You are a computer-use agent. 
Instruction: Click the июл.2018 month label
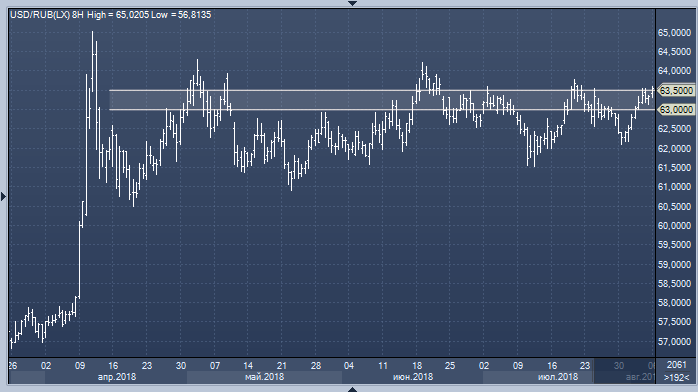click(x=558, y=377)
